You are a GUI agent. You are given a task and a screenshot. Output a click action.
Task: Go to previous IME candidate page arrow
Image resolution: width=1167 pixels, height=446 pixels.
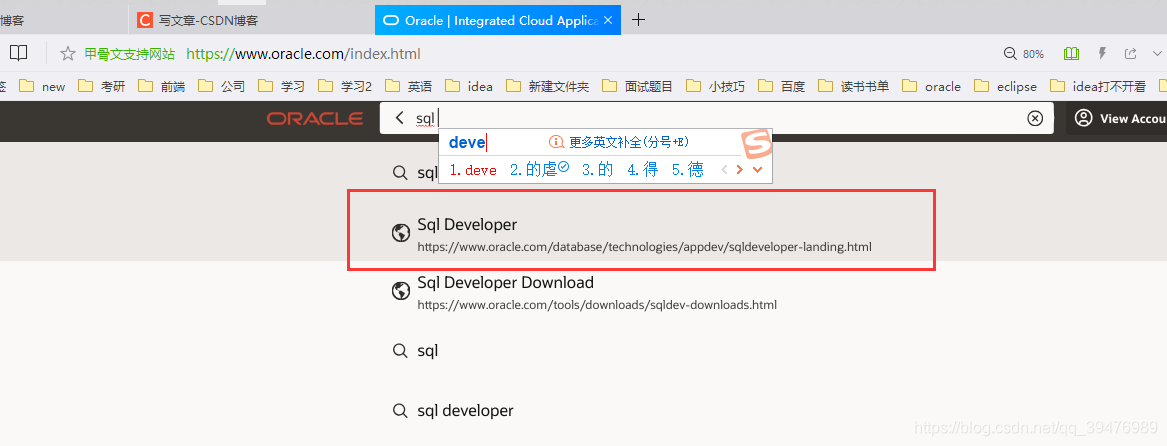click(724, 170)
